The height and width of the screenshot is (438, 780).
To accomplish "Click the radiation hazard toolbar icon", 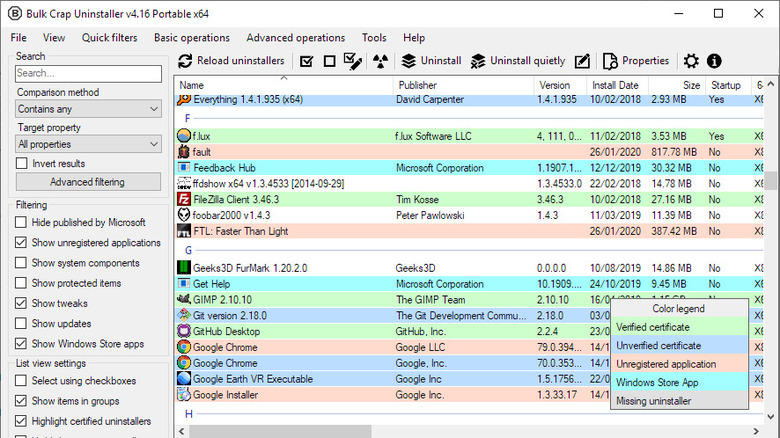I will pos(379,61).
